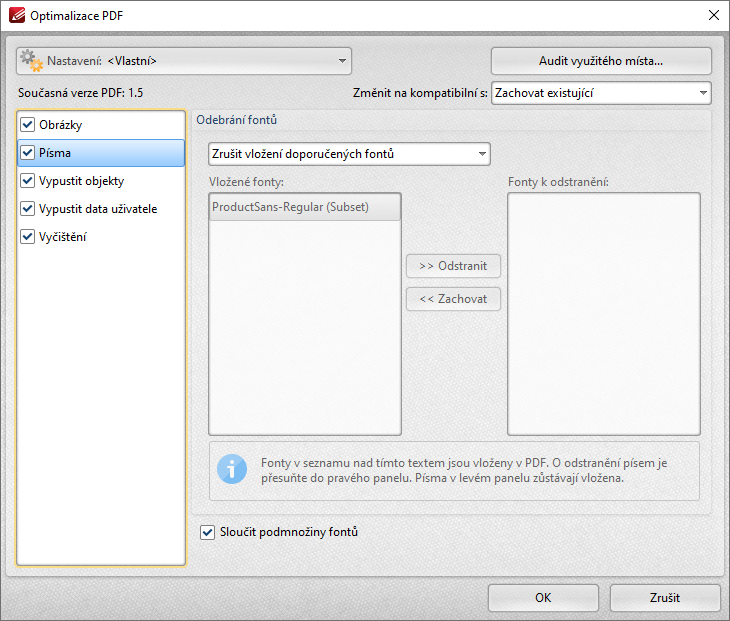Open Zrušit vložení doporučených fontů dropdown
The width and height of the screenshot is (730, 621).
pos(349,154)
